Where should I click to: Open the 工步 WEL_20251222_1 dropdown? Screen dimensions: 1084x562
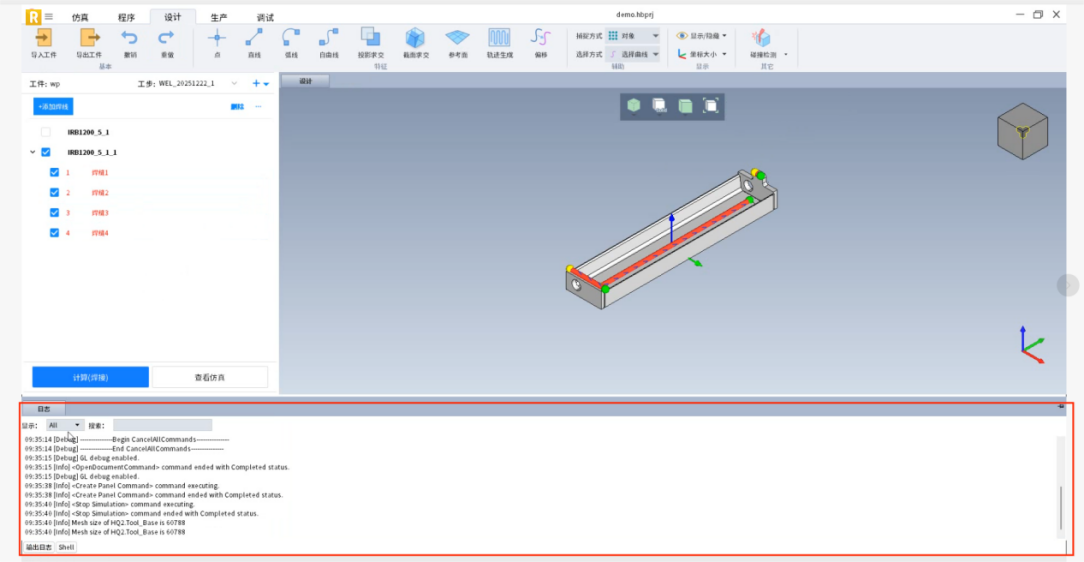pyautogui.click(x=234, y=84)
